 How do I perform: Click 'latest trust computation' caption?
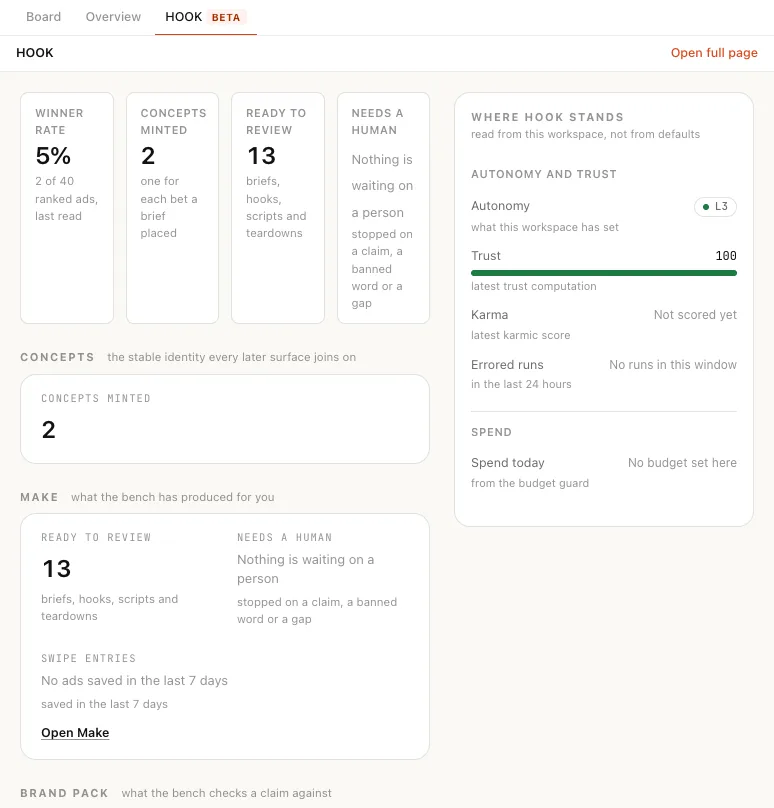point(533,287)
